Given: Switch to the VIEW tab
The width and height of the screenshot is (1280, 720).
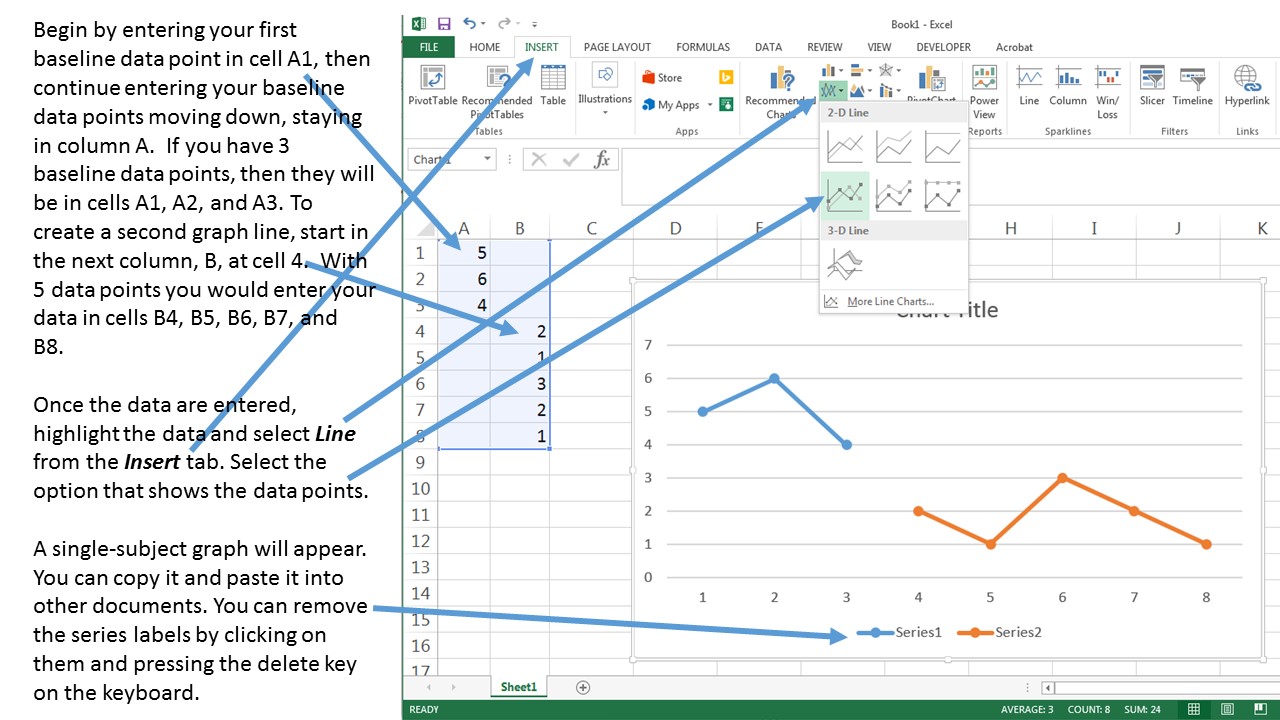Looking at the screenshot, I should [879, 47].
